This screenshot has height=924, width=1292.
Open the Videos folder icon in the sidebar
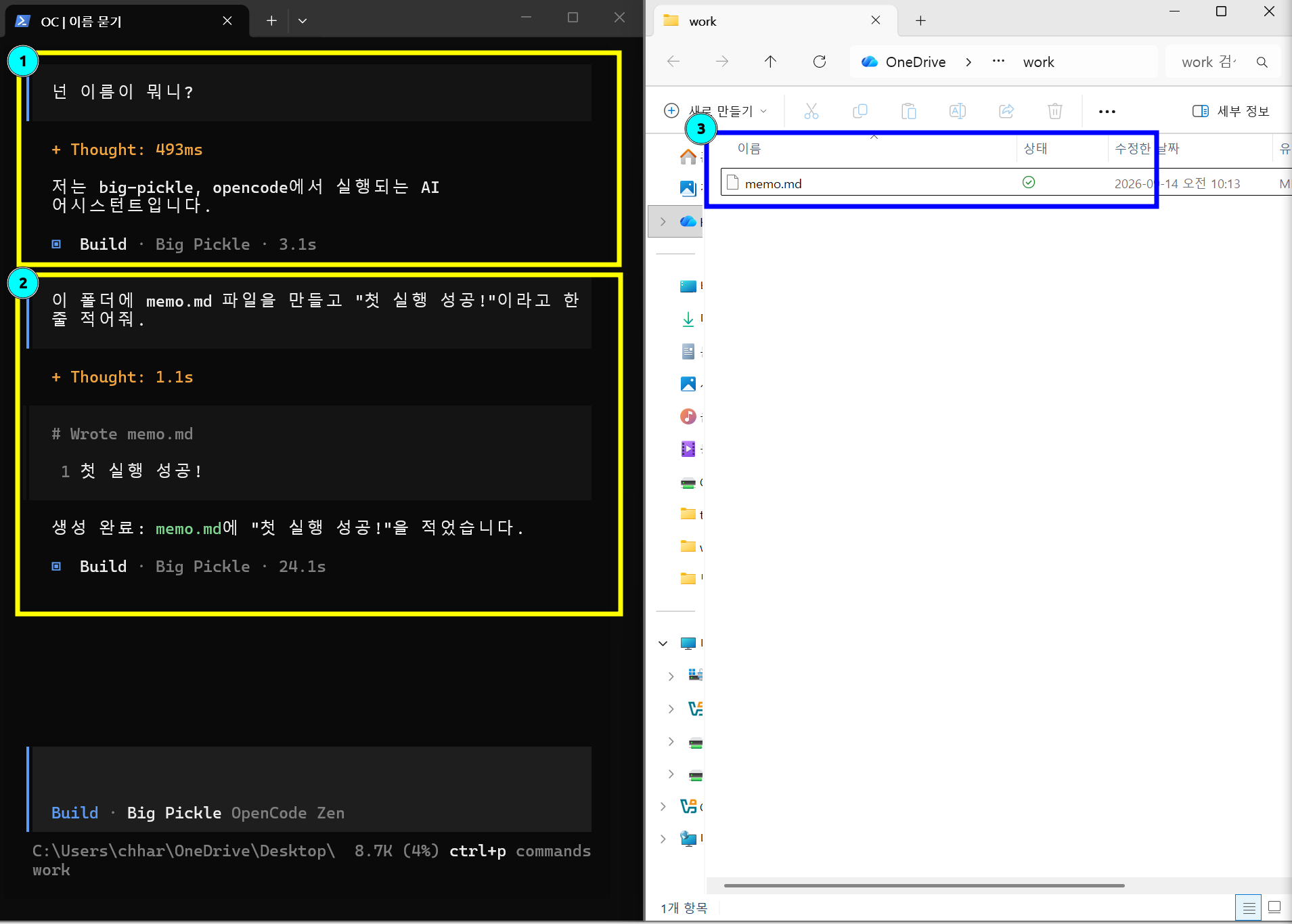pos(688,449)
